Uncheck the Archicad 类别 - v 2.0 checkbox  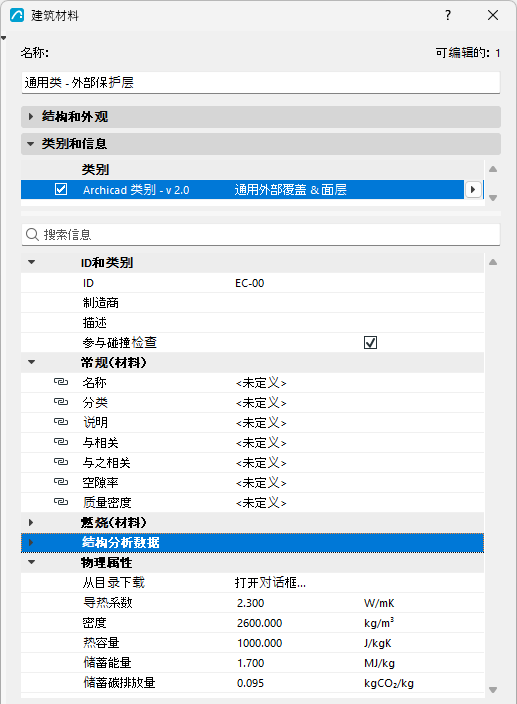point(61,189)
